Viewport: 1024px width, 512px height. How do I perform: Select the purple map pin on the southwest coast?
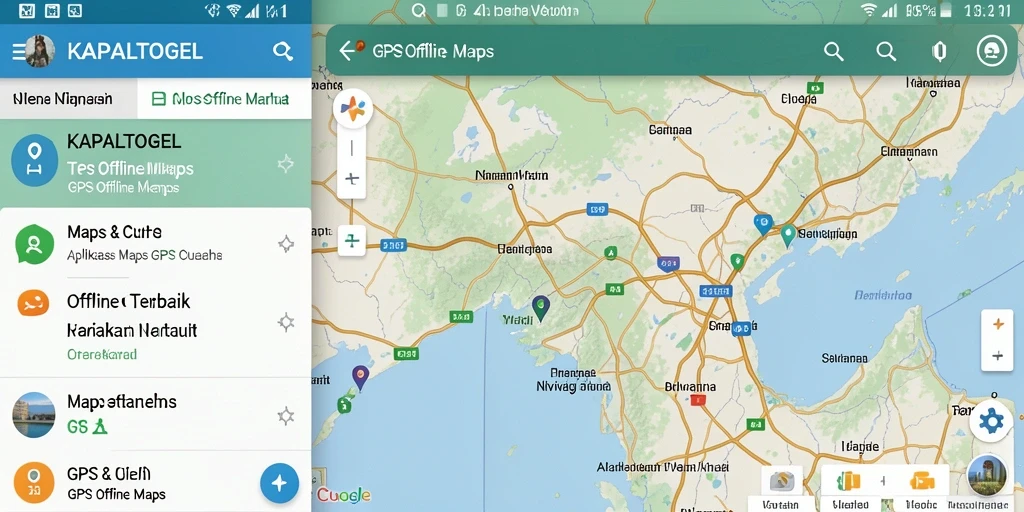[360, 377]
